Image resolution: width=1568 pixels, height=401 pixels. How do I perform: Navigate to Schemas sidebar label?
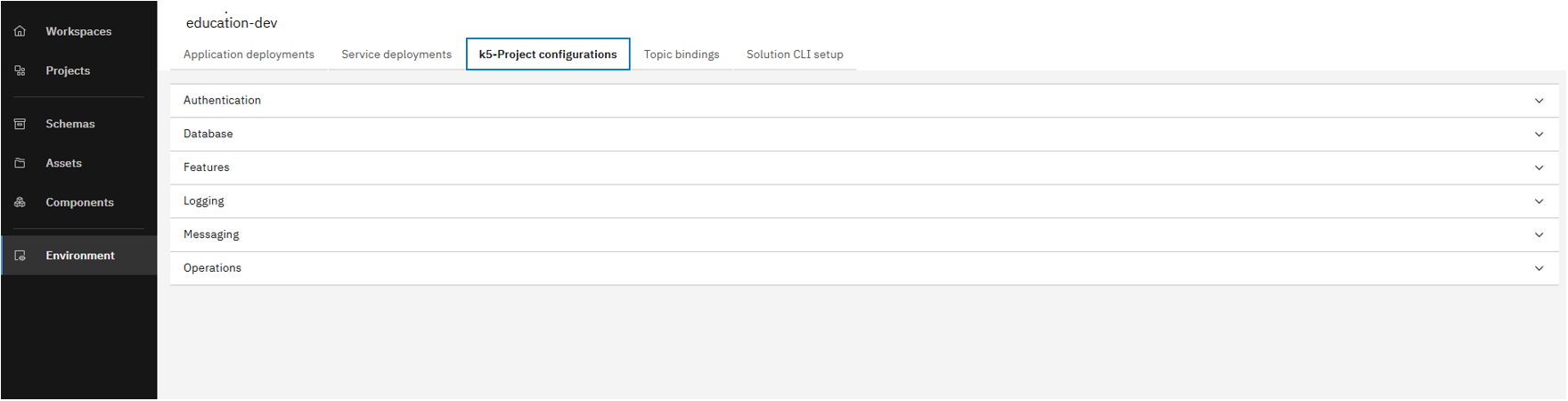coord(70,124)
